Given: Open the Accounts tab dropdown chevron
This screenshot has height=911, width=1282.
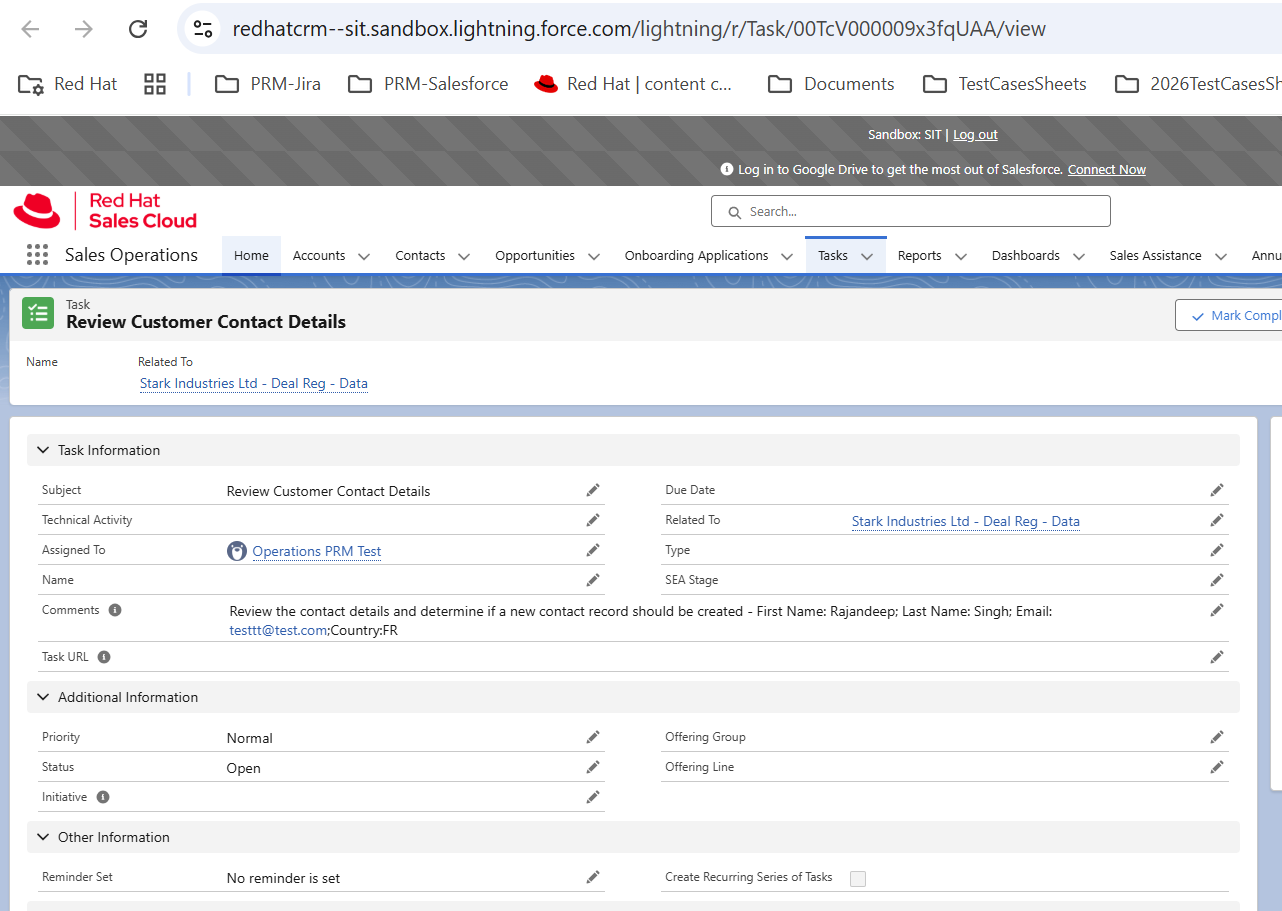Looking at the screenshot, I should (364, 256).
